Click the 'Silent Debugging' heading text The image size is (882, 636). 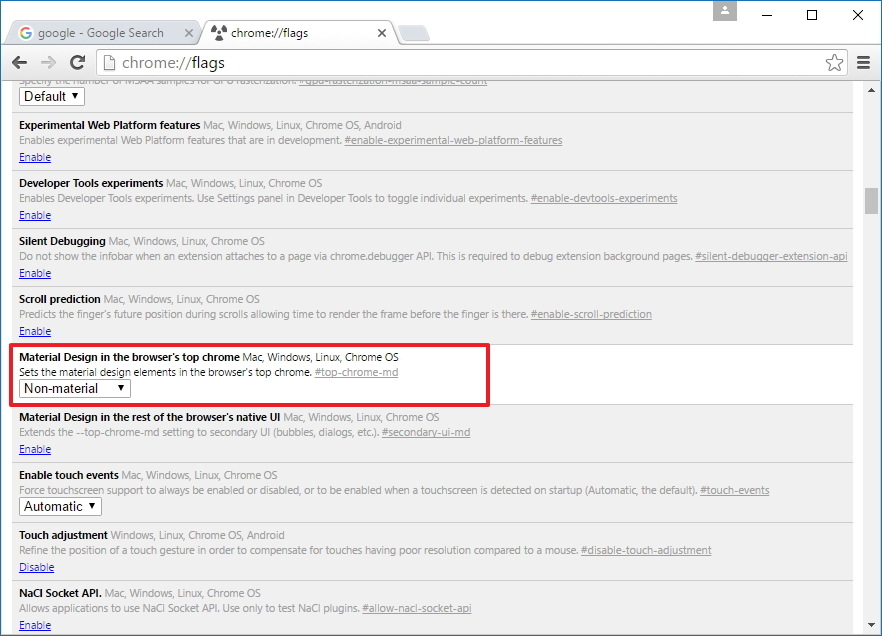click(x=62, y=241)
